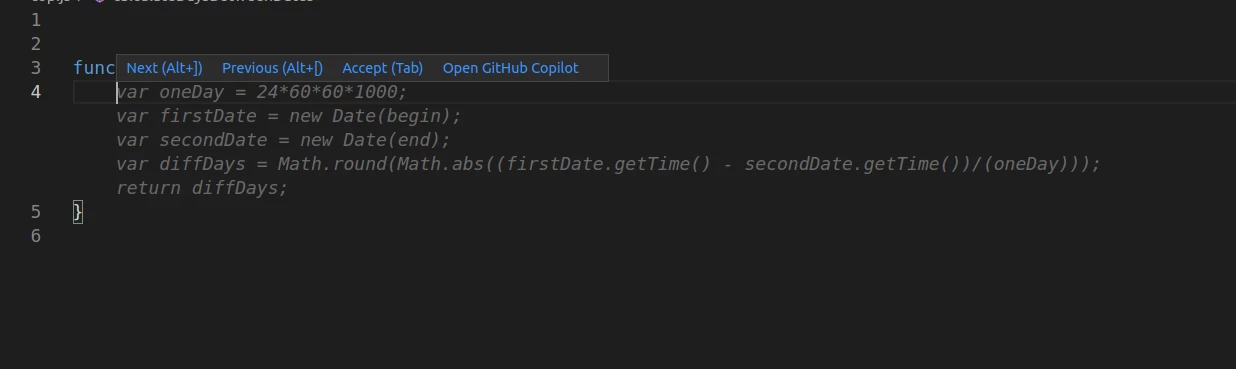The image size is (1236, 369).
Task: Open GitHub Copilot from suggestion toolbar
Action: 510,68
